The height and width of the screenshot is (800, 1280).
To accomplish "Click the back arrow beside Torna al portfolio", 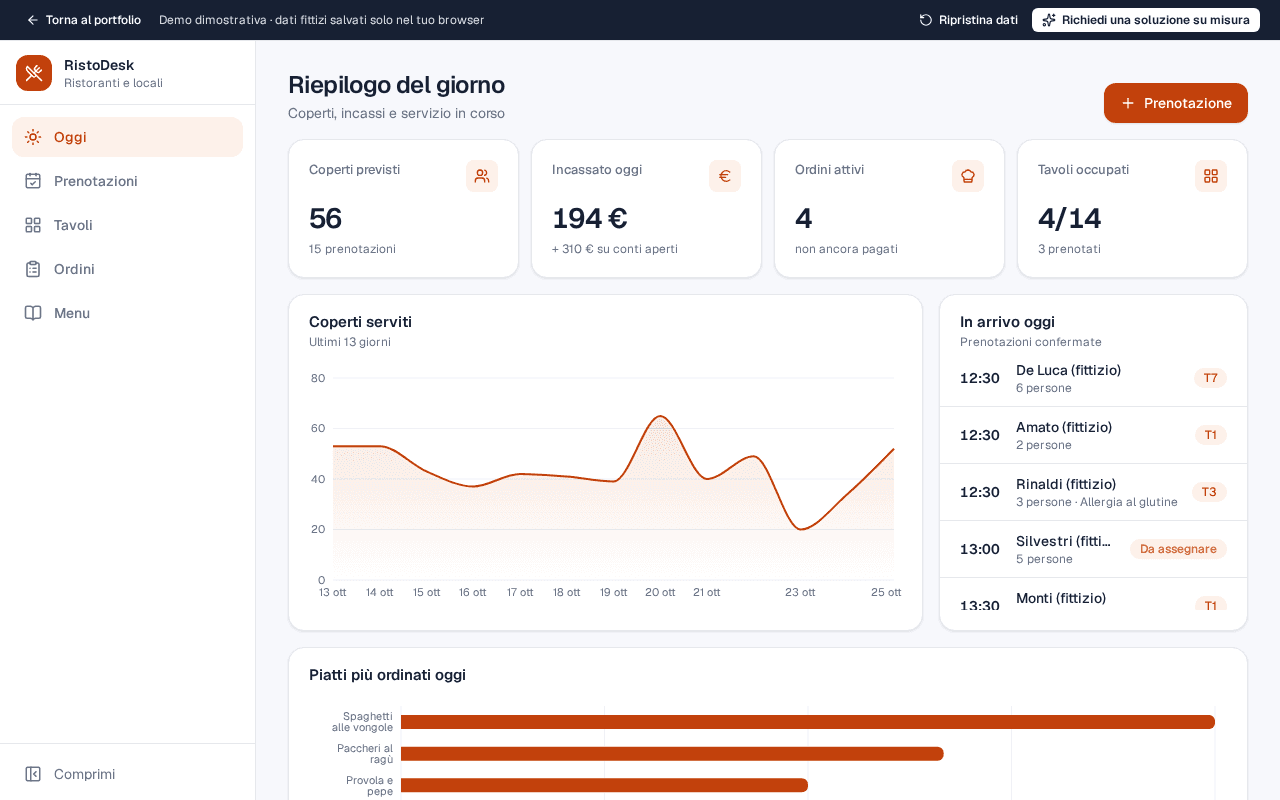I will point(33,20).
